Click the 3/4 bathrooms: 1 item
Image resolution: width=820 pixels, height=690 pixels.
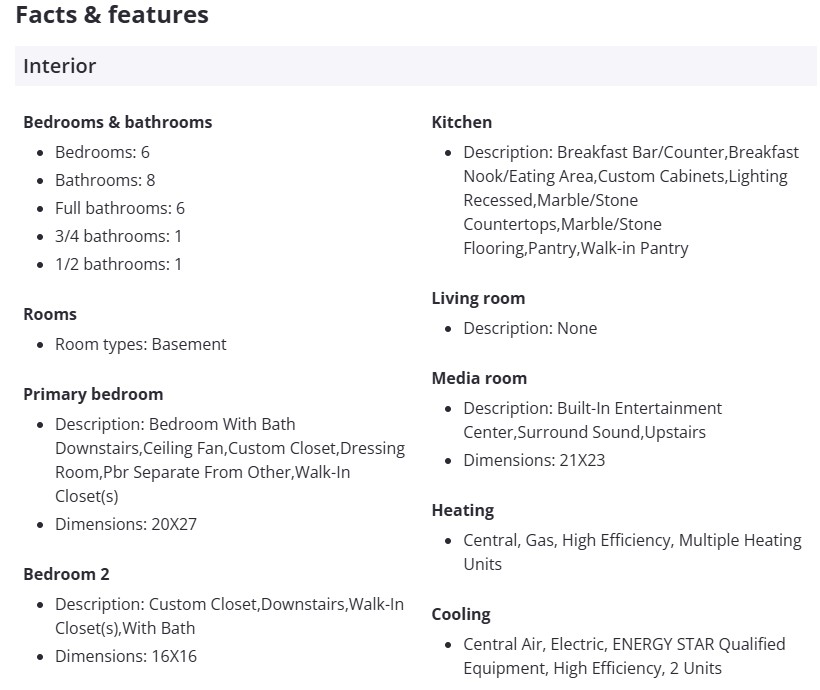pos(118,236)
